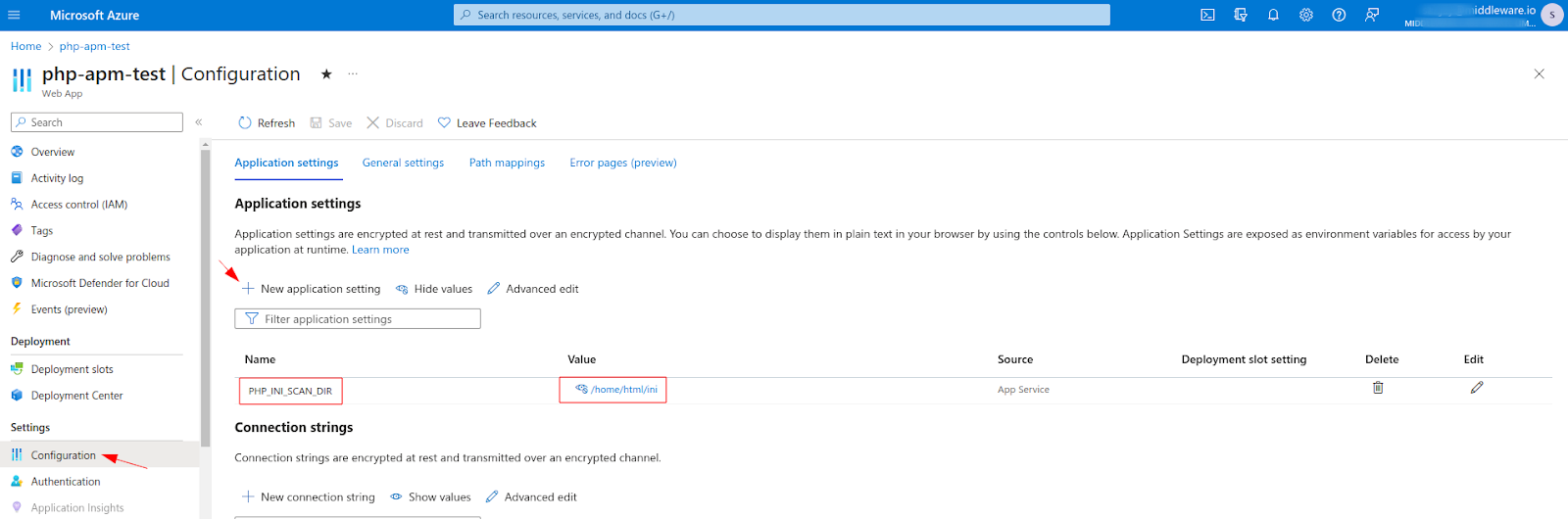This screenshot has height=519, width=1568.
Task: Edit PHP_INI_SCAN_DIR using the pencil icon
Action: (x=1477, y=388)
